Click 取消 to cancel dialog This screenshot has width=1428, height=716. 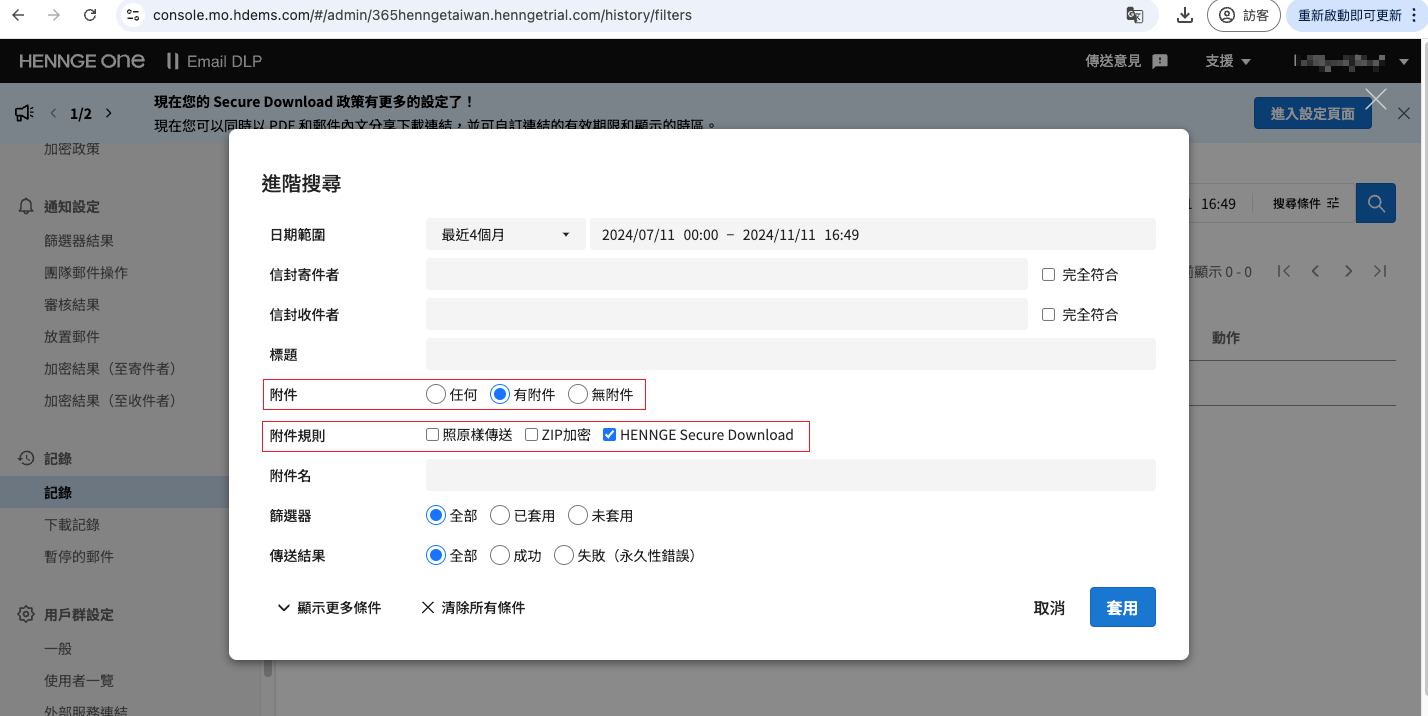(x=1049, y=607)
